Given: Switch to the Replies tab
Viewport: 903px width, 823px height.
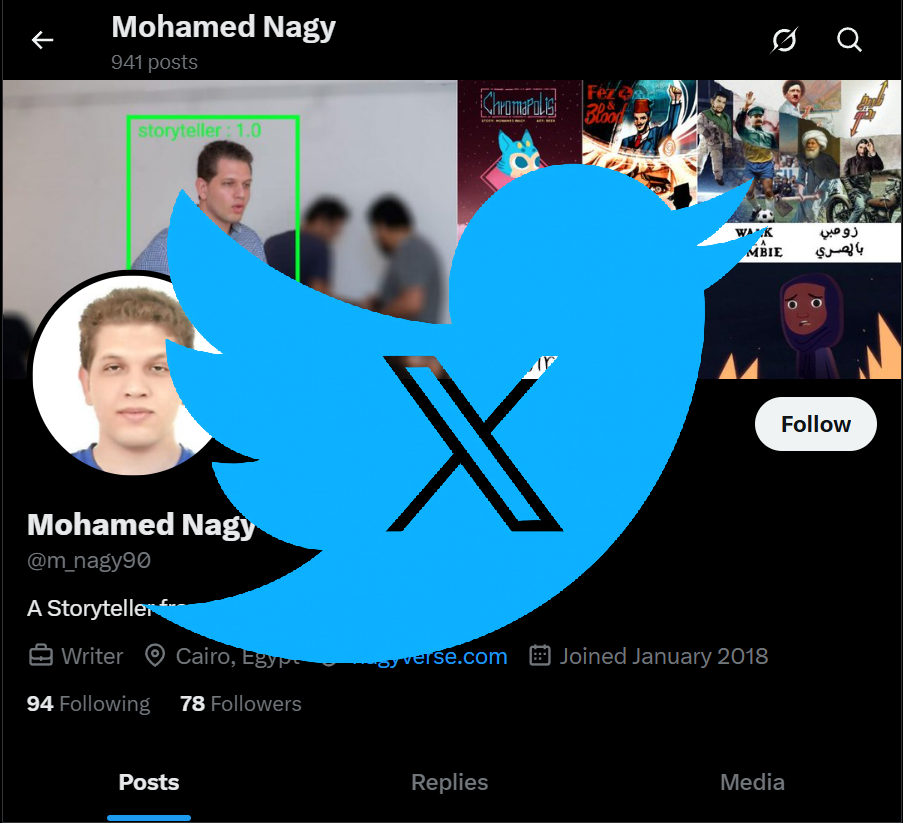Looking at the screenshot, I should 450,782.
